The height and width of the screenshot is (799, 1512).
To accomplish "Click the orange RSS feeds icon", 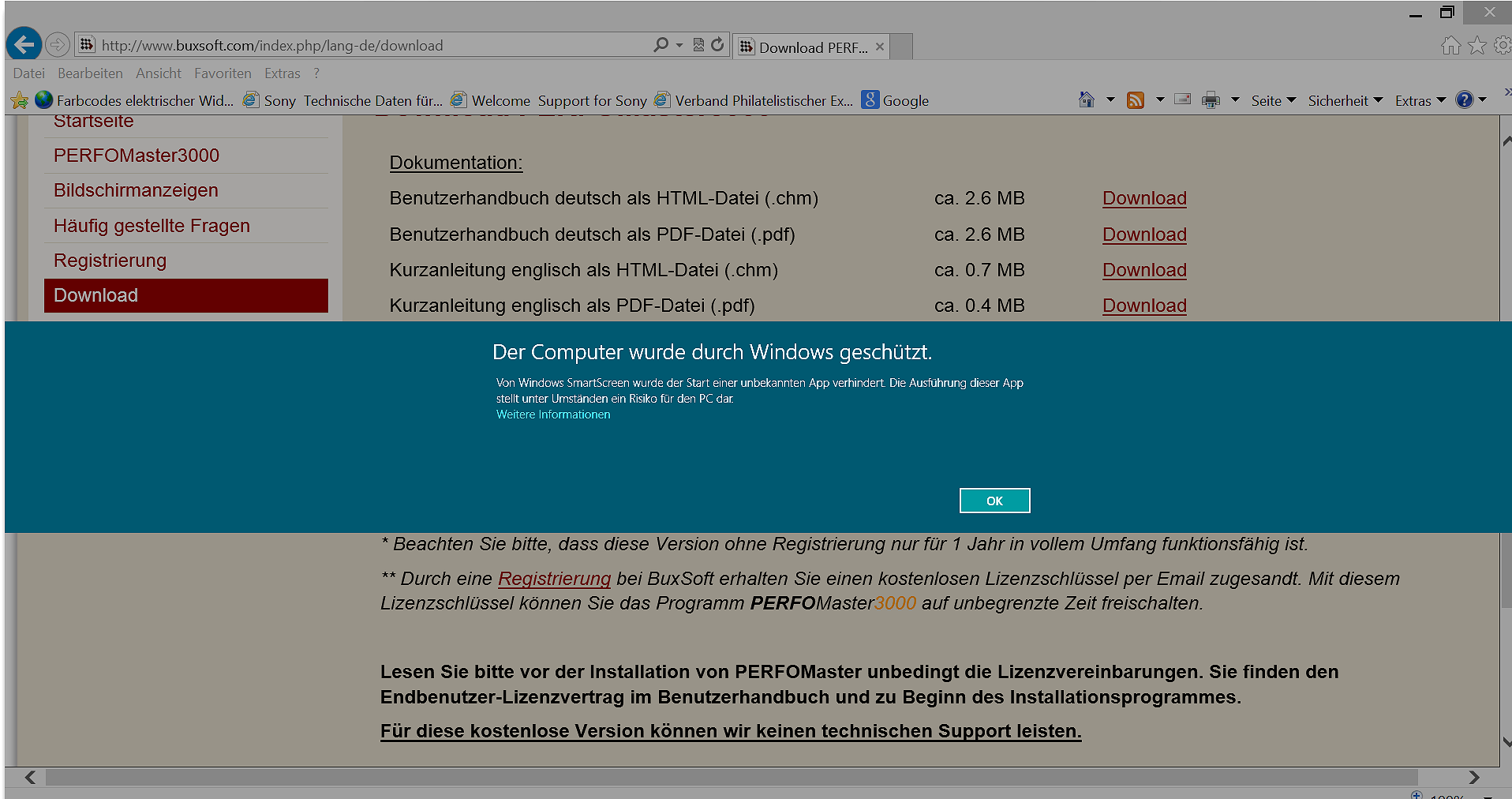I will pyautogui.click(x=1135, y=100).
